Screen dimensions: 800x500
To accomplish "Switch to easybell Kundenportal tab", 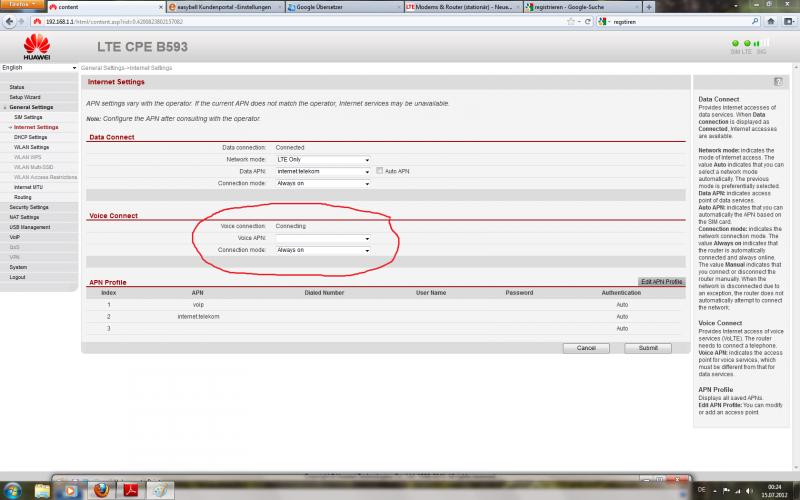I will (x=224, y=7).
